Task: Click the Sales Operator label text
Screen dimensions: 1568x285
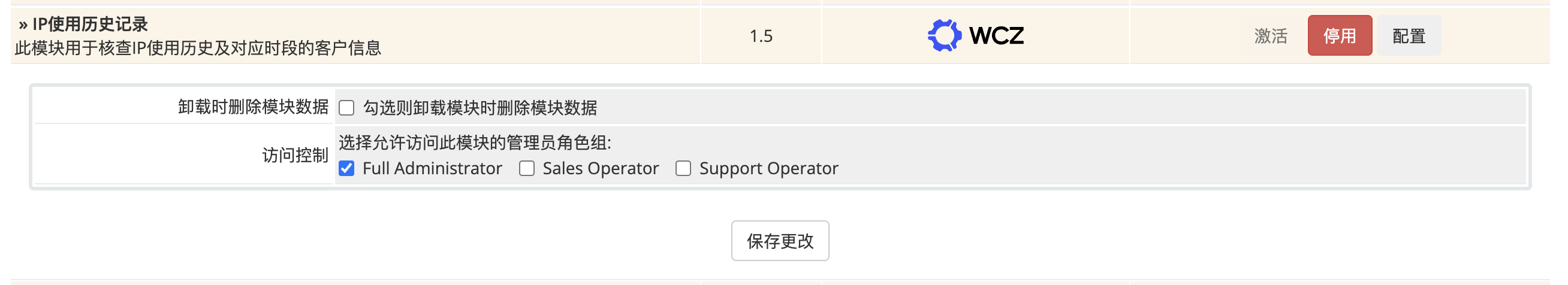Action: pos(600,168)
